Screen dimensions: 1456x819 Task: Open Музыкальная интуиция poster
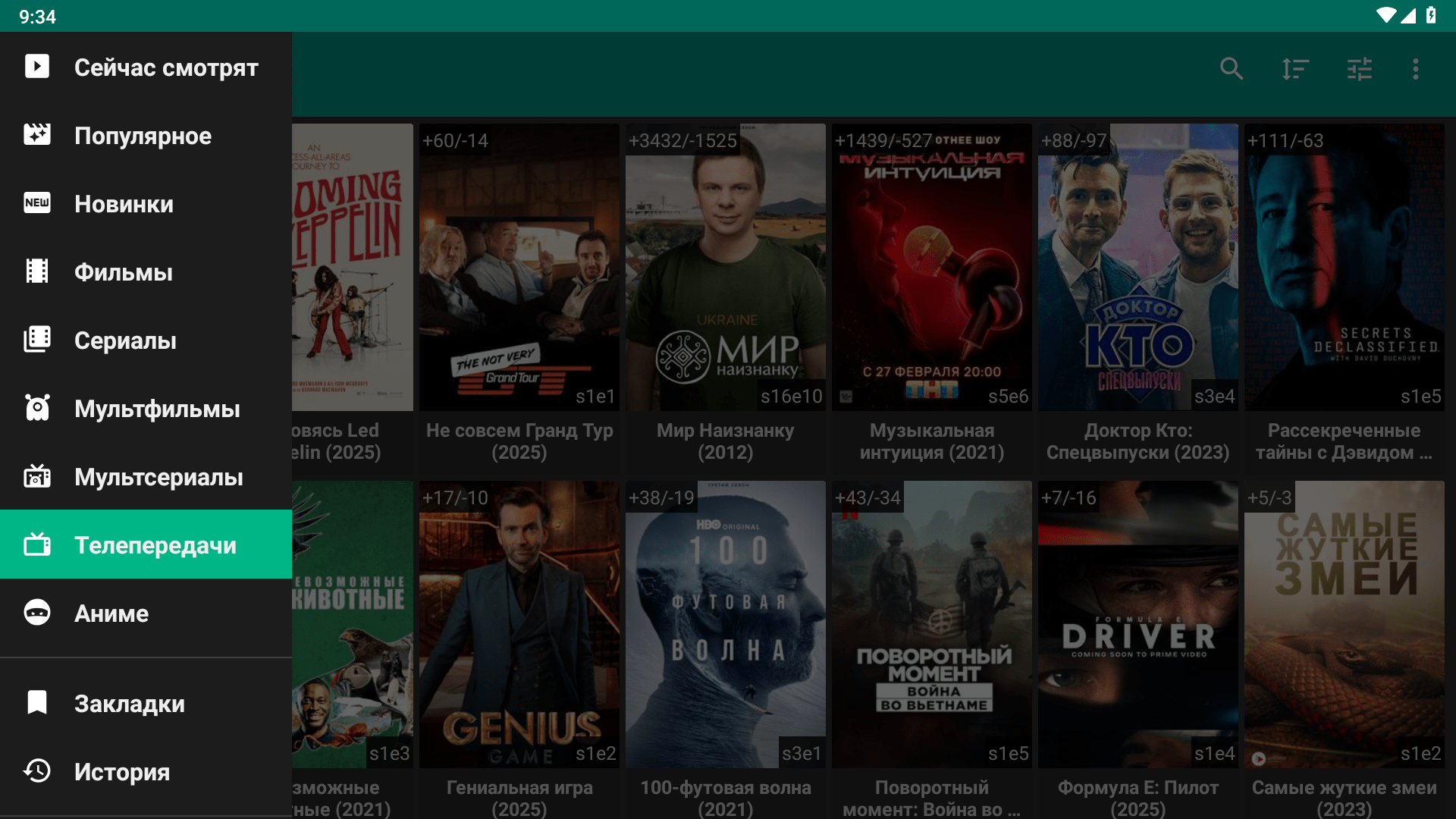(x=932, y=267)
